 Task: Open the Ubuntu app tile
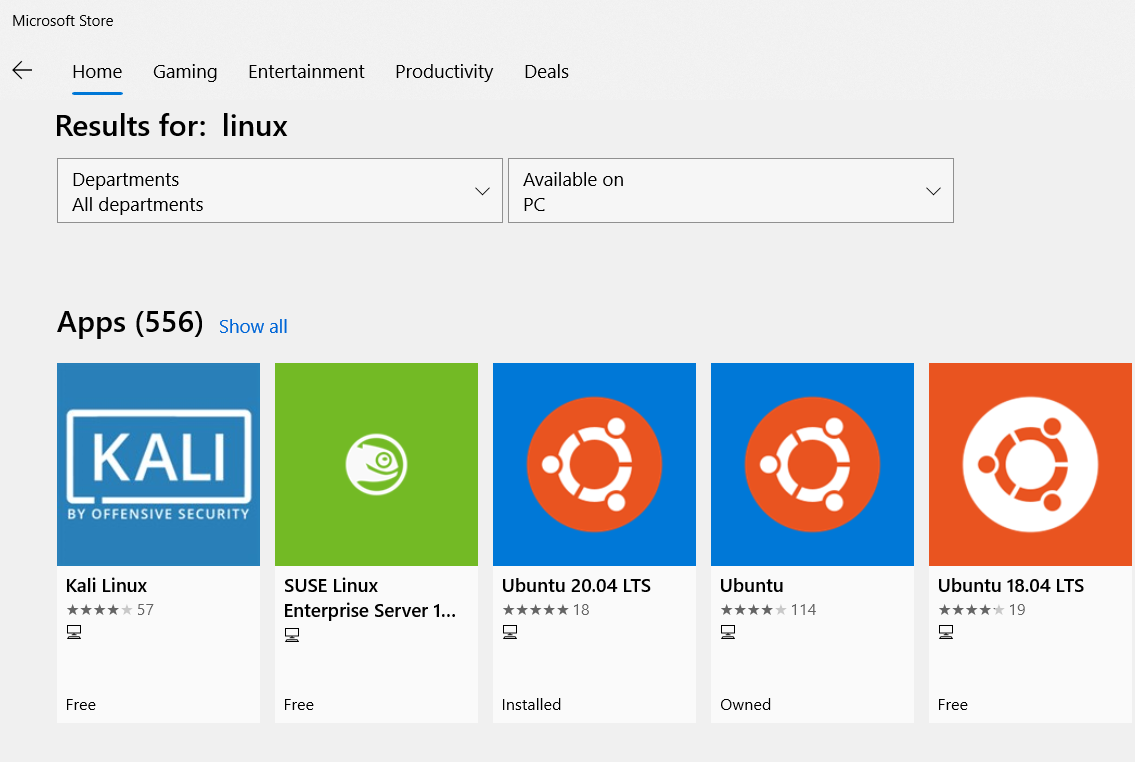pyautogui.click(x=812, y=464)
